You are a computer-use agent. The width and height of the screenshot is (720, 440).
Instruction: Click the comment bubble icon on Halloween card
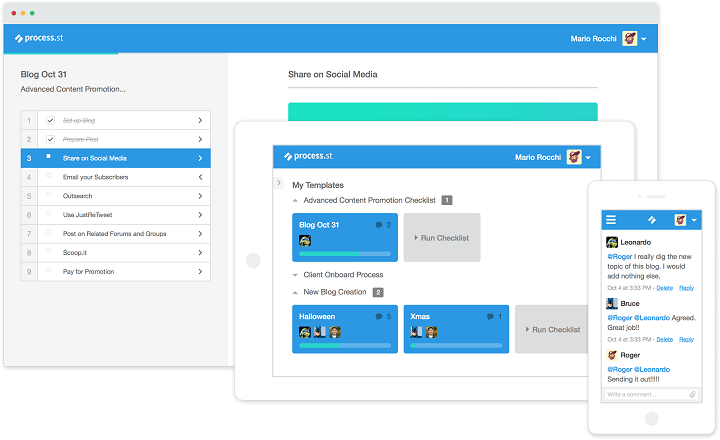[379, 316]
